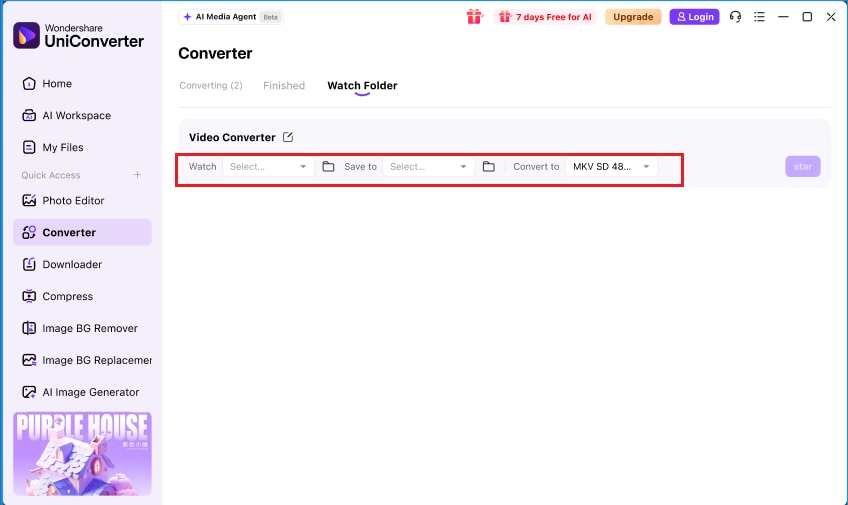848x505 pixels.
Task: Maximize the UniConverter window
Action: [x=807, y=17]
